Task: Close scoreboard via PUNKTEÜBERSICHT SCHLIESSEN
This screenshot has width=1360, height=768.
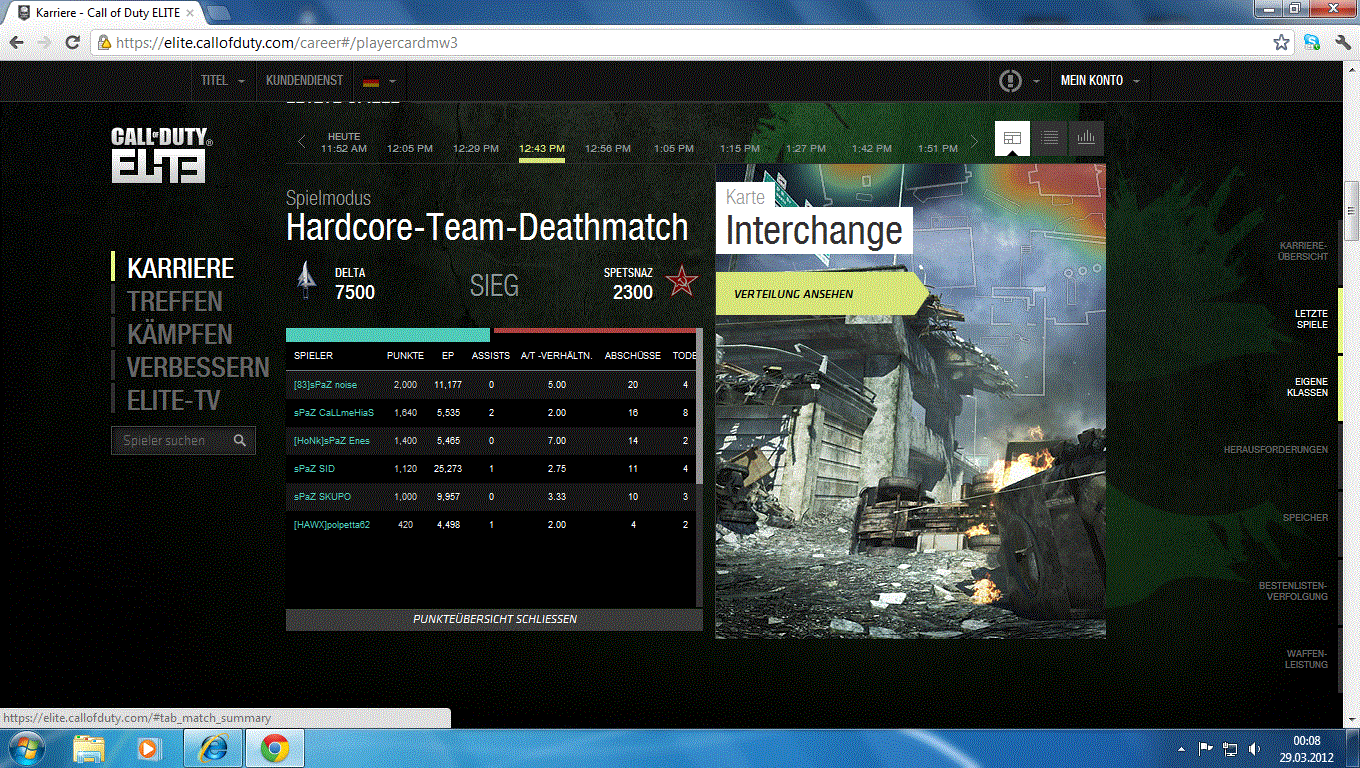Action: [x=494, y=620]
